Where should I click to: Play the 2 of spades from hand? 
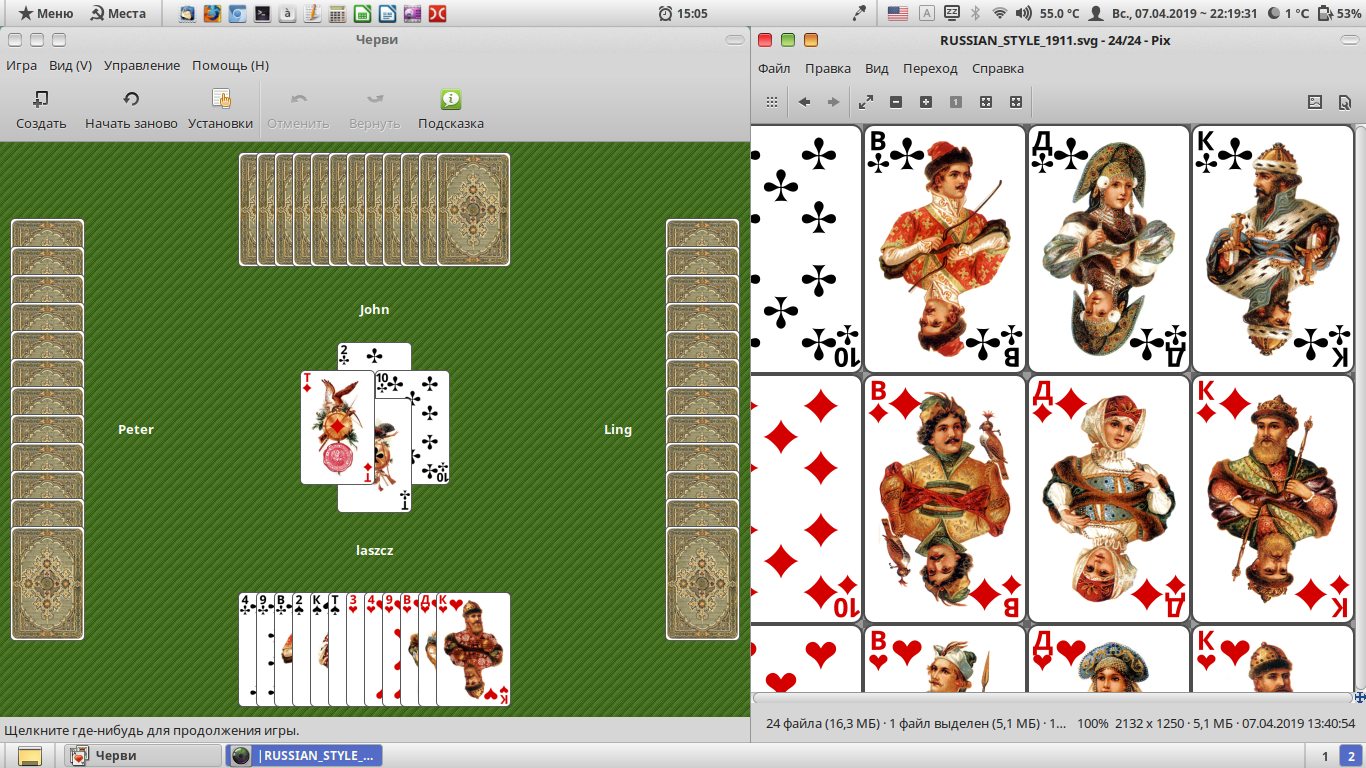point(301,649)
